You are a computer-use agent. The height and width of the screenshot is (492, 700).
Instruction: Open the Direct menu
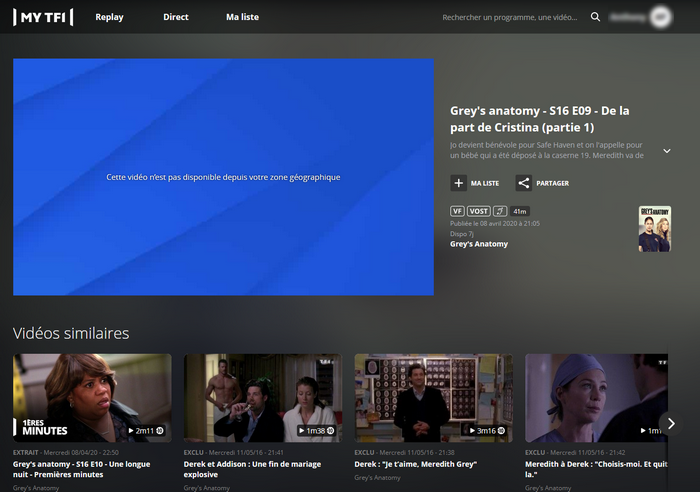click(x=176, y=17)
